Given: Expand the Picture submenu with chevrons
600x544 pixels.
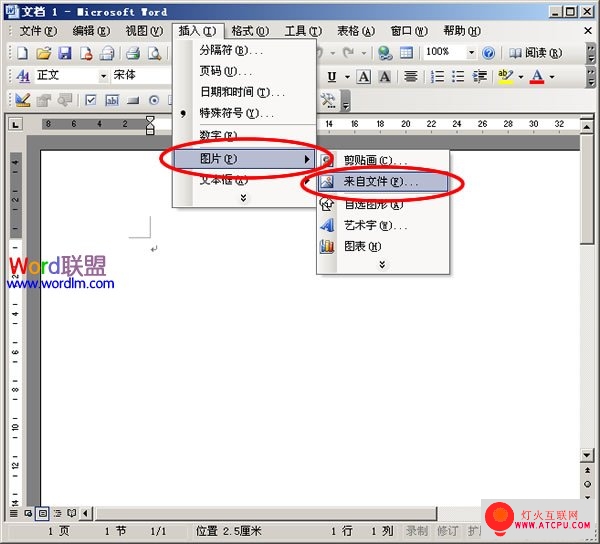Looking at the screenshot, I should (x=382, y=265).
